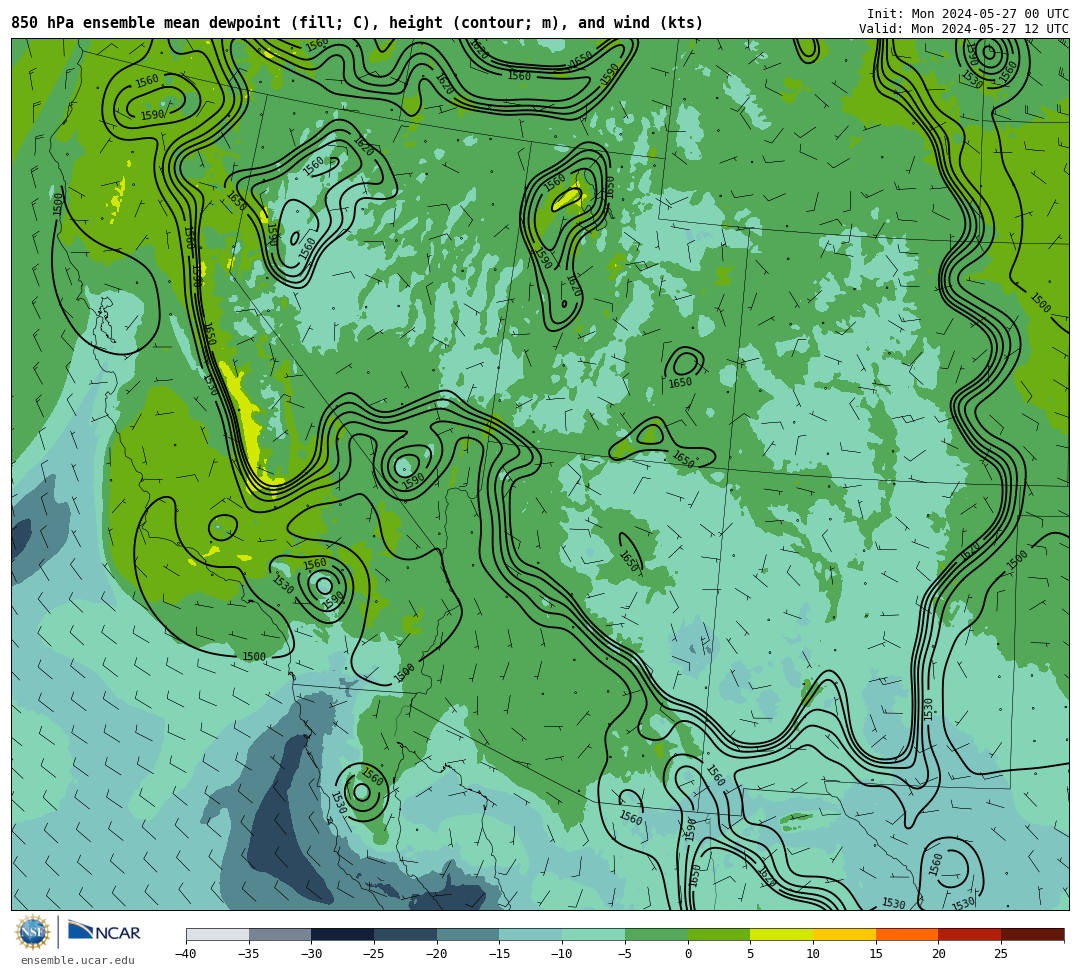Click the yellow-green 5 to 10 swatch
The width and height of the screenshot is (1080, 973).
[x=782, y=934]
